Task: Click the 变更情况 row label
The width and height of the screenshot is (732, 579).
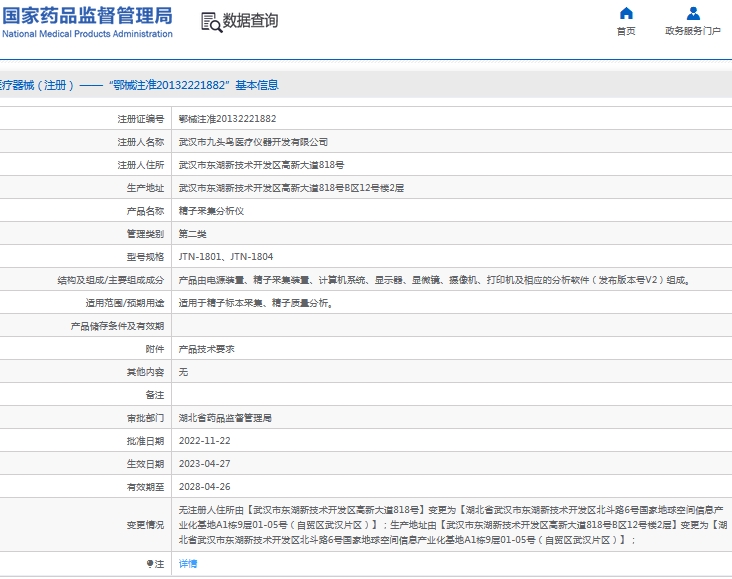Action: [x=144, y=525]
